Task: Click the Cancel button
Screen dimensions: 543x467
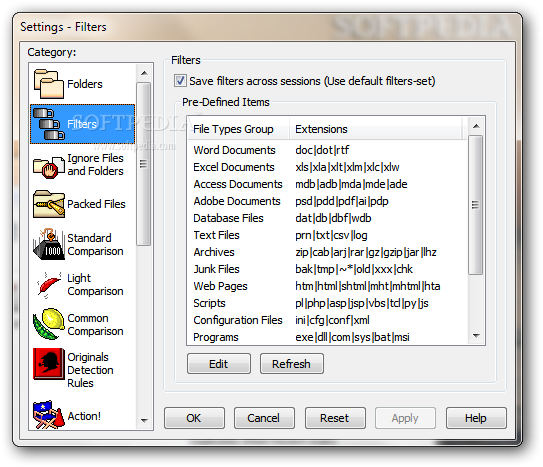Action: tap(264, 418)
